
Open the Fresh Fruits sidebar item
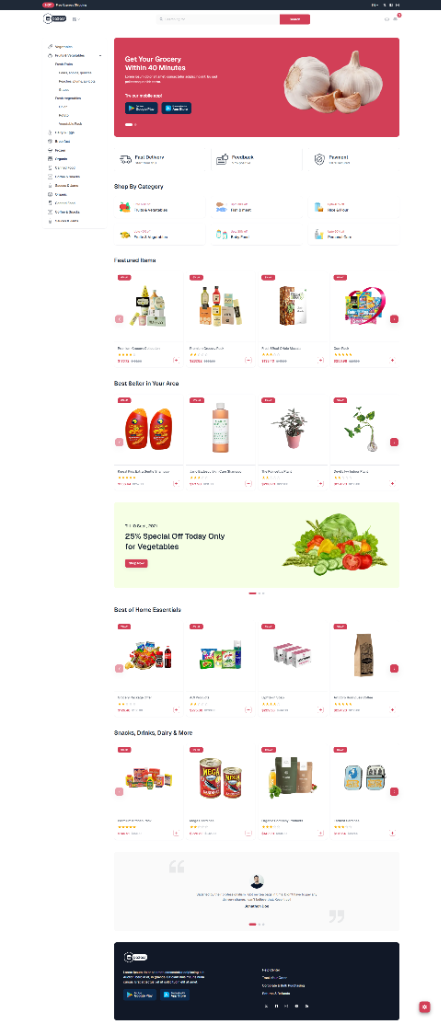pos(63,64)
